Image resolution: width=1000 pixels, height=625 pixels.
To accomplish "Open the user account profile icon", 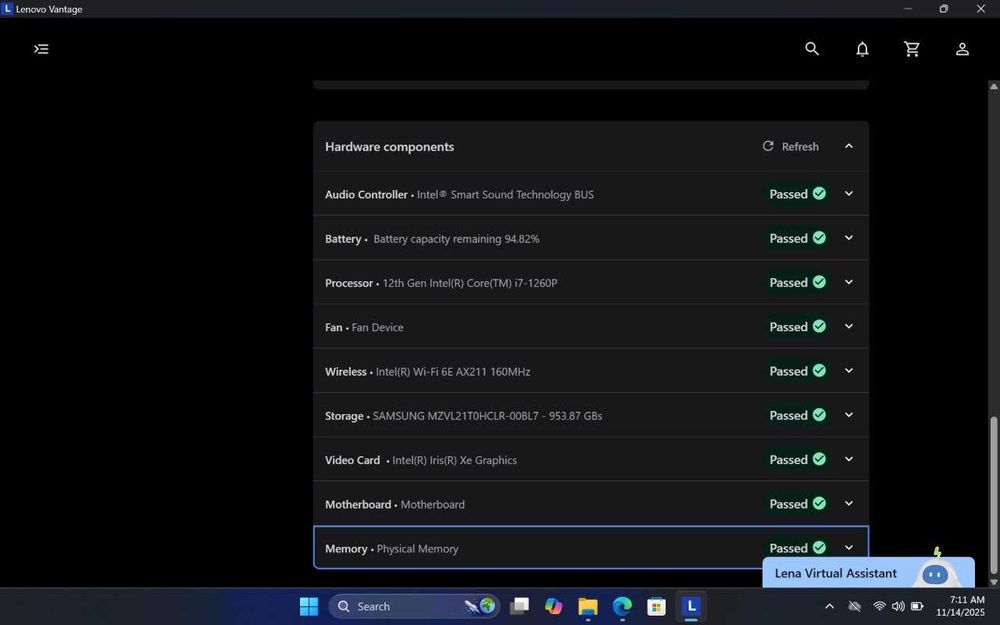I will (962, 49).
